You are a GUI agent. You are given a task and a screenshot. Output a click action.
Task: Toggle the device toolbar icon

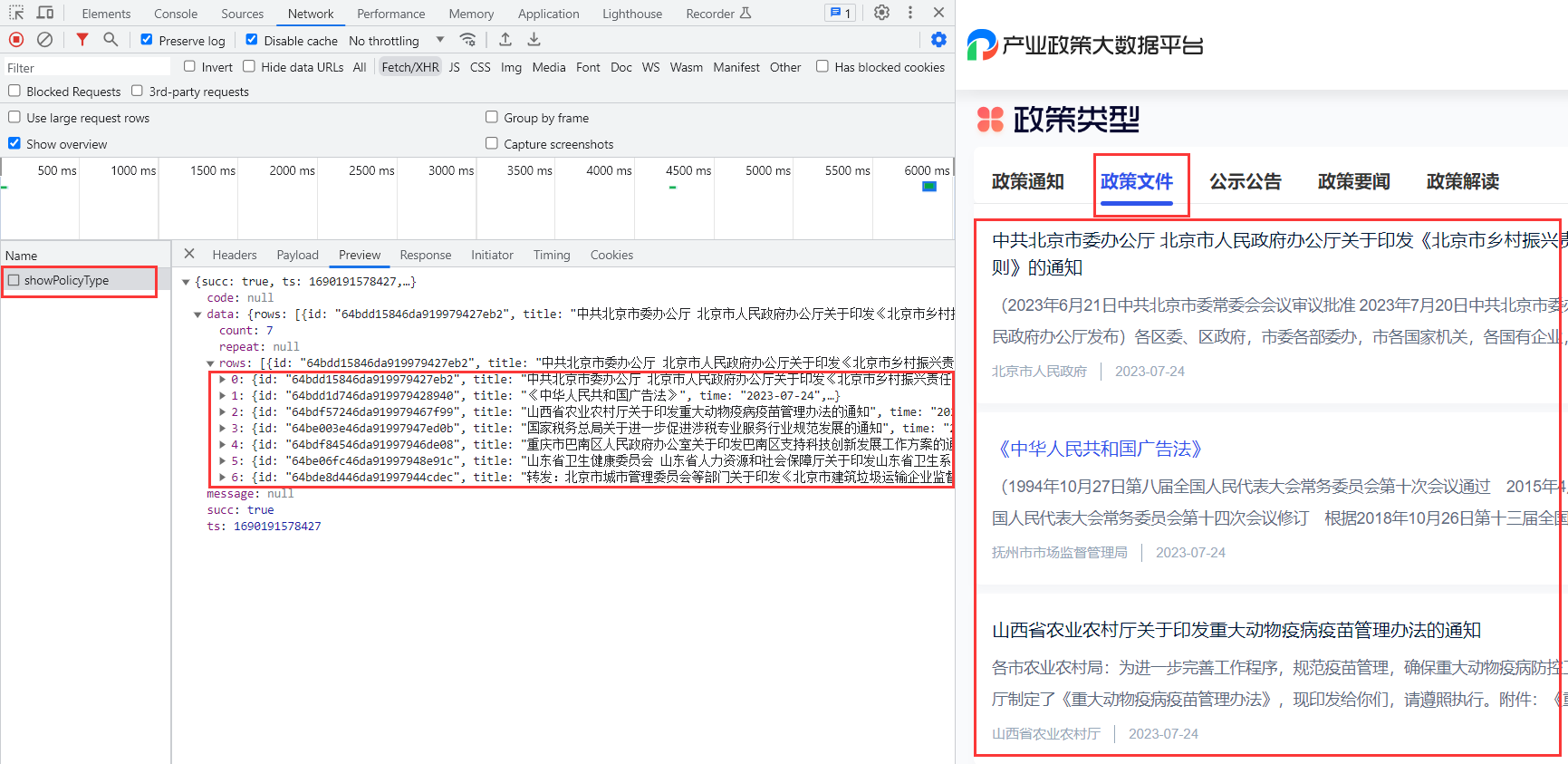point(45,13)
